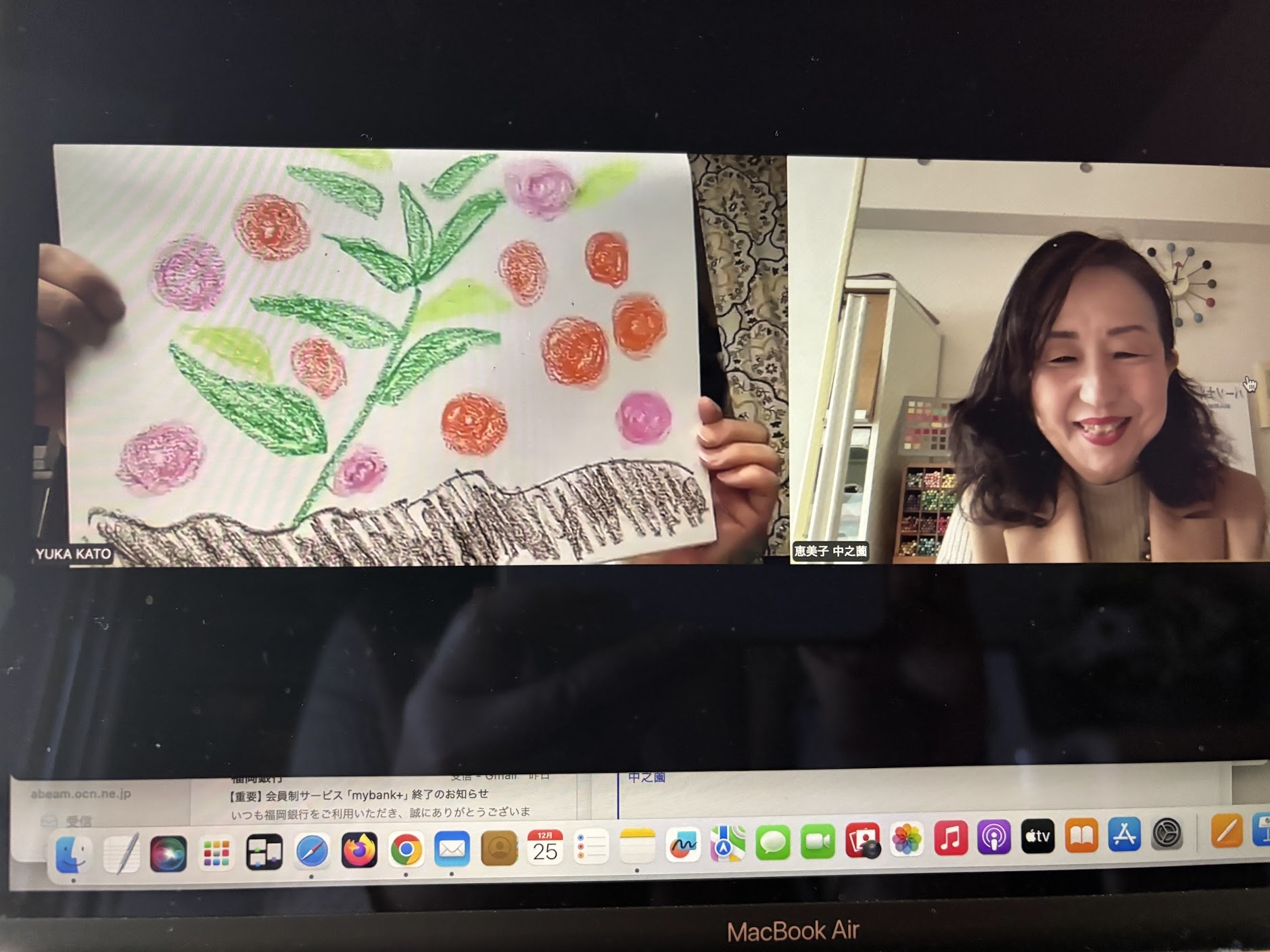1270x952 pixels.
Task: Open Firefox browser
Action: [x=359, y=851]
